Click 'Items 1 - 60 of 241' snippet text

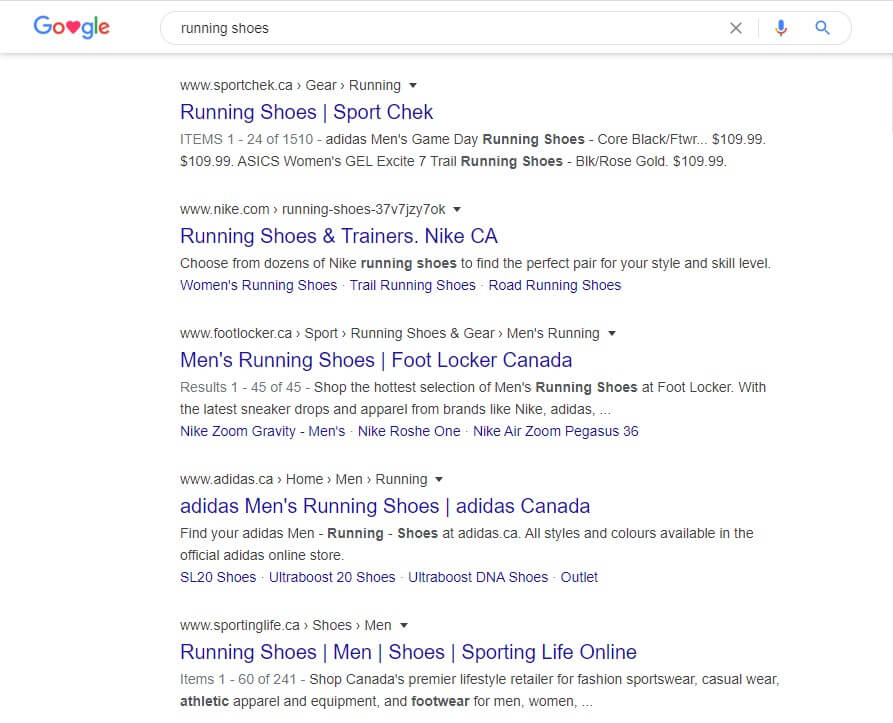pyautogui.click(x=239, y=680)
